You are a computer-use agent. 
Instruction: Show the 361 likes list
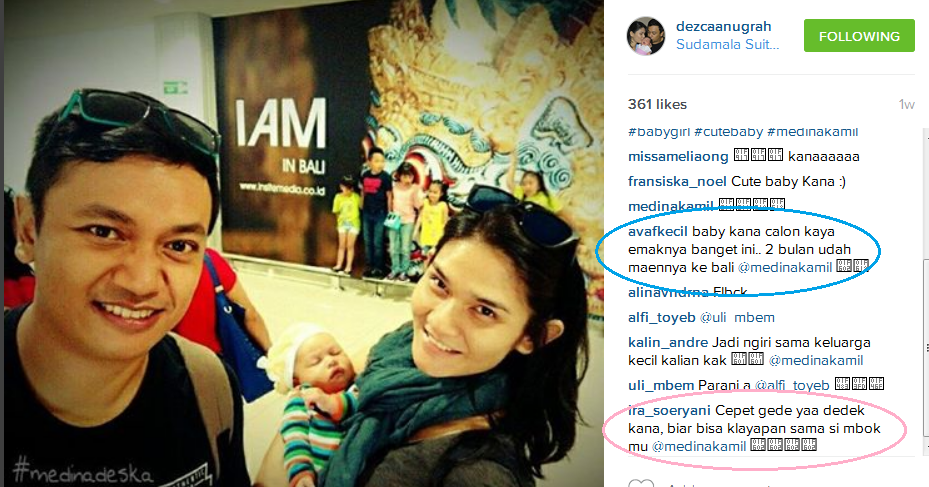tap(657, 104)
